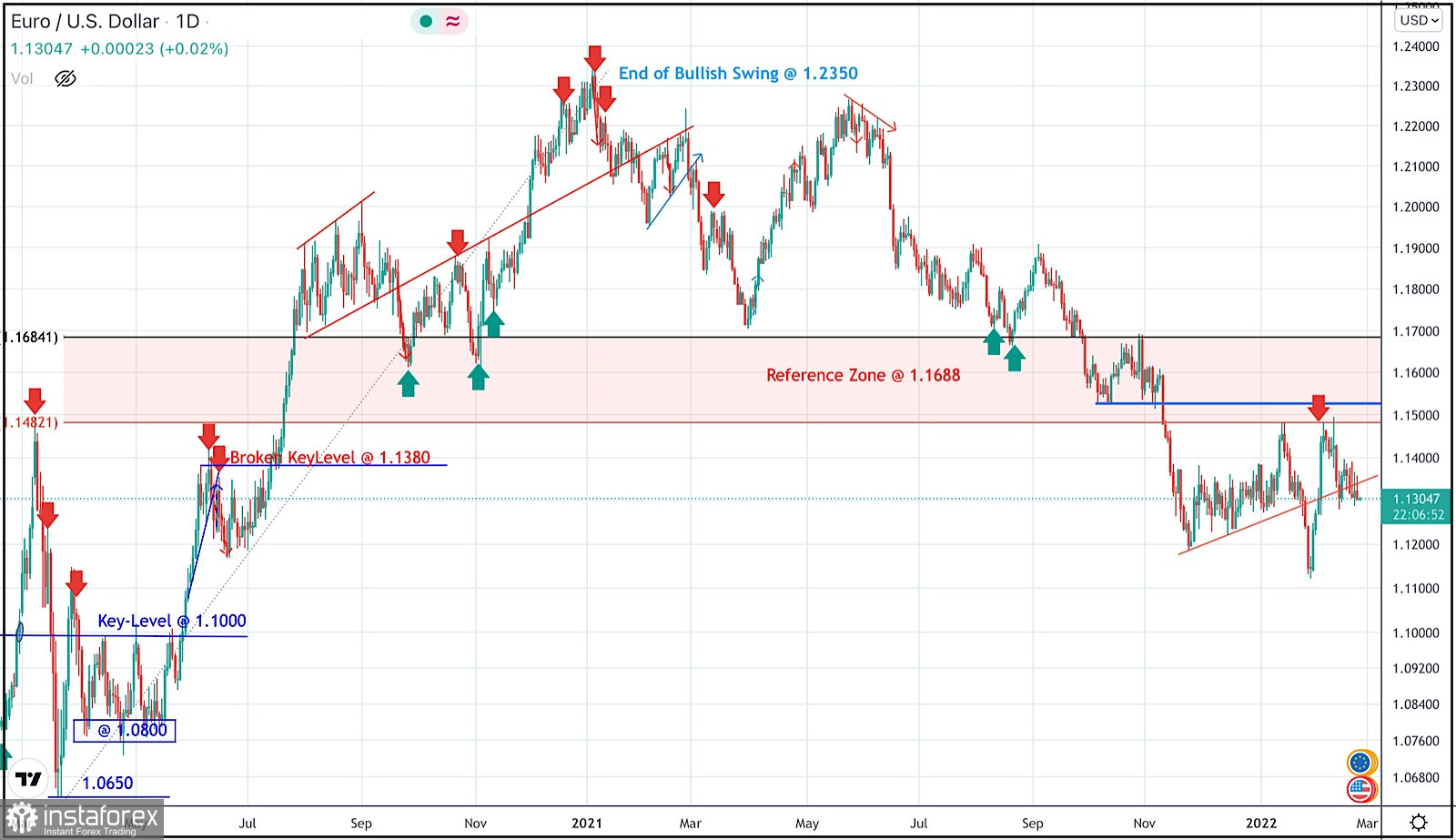Select 'End of Bullish Swing @ 1.2350' text
Viewport: 1456px width, 840px height.
(x=738, y=74)
